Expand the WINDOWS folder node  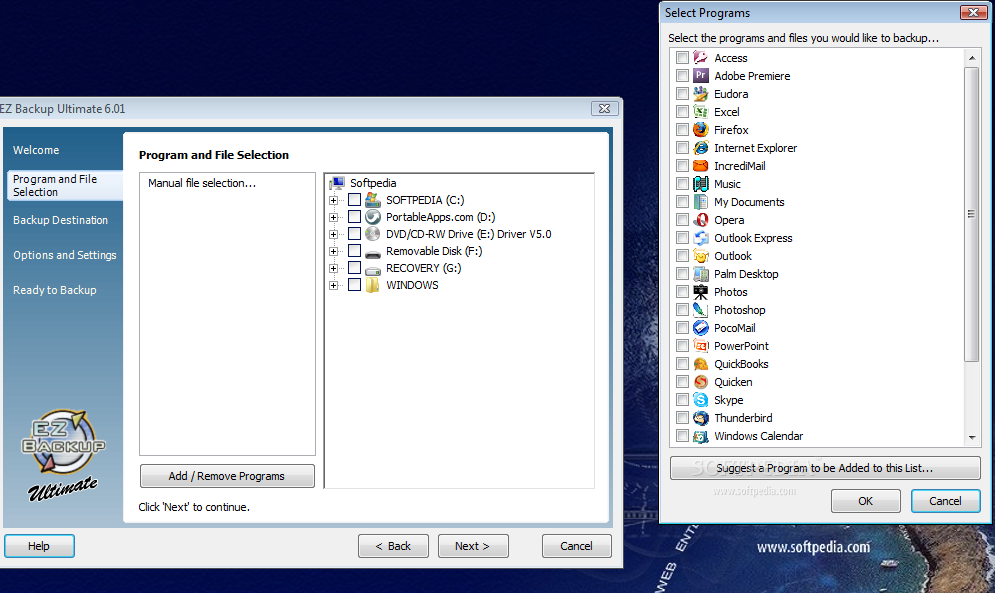click(x=333, y=286)
